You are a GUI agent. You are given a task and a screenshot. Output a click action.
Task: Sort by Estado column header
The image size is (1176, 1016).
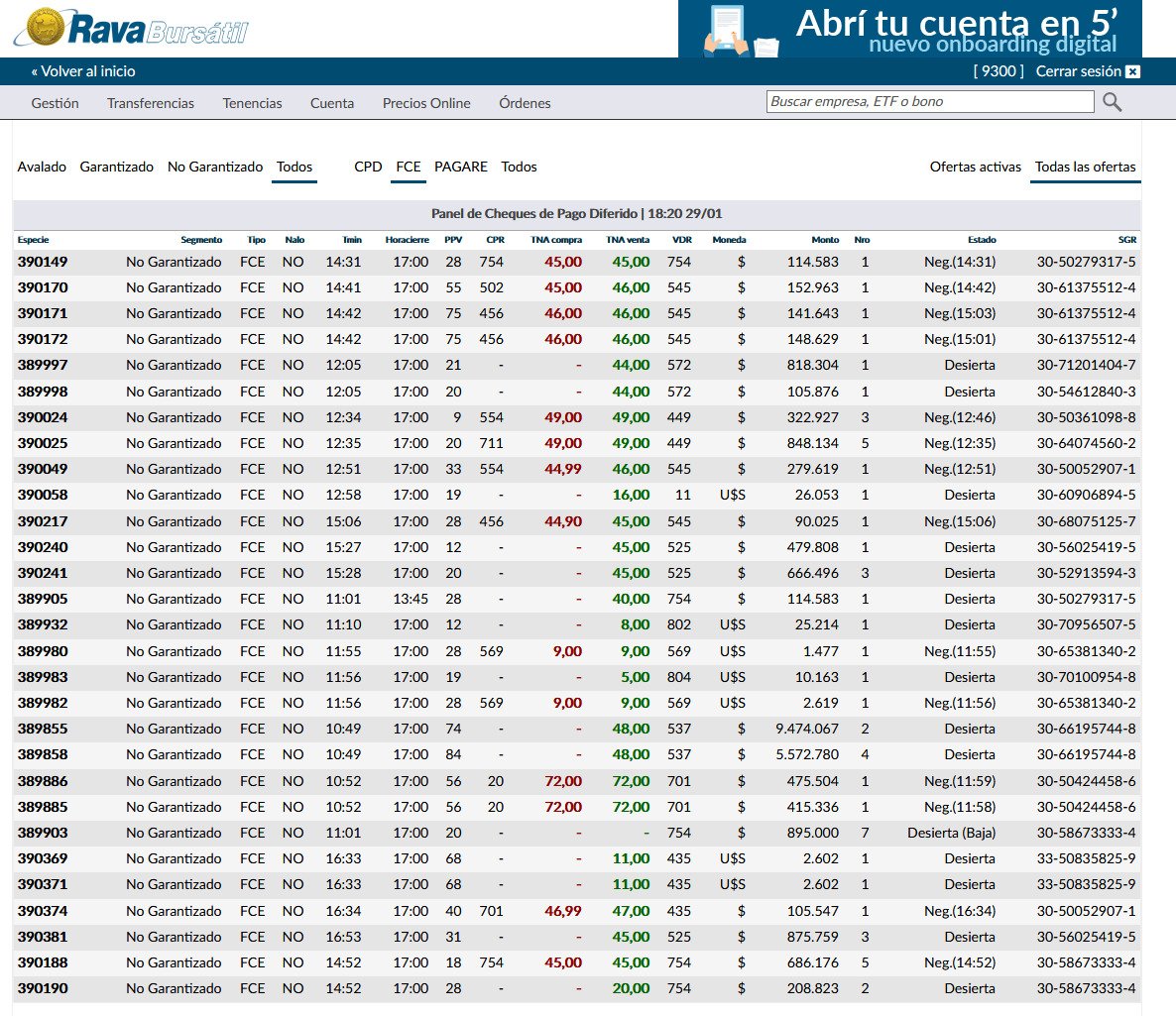[x=982, y=240]
